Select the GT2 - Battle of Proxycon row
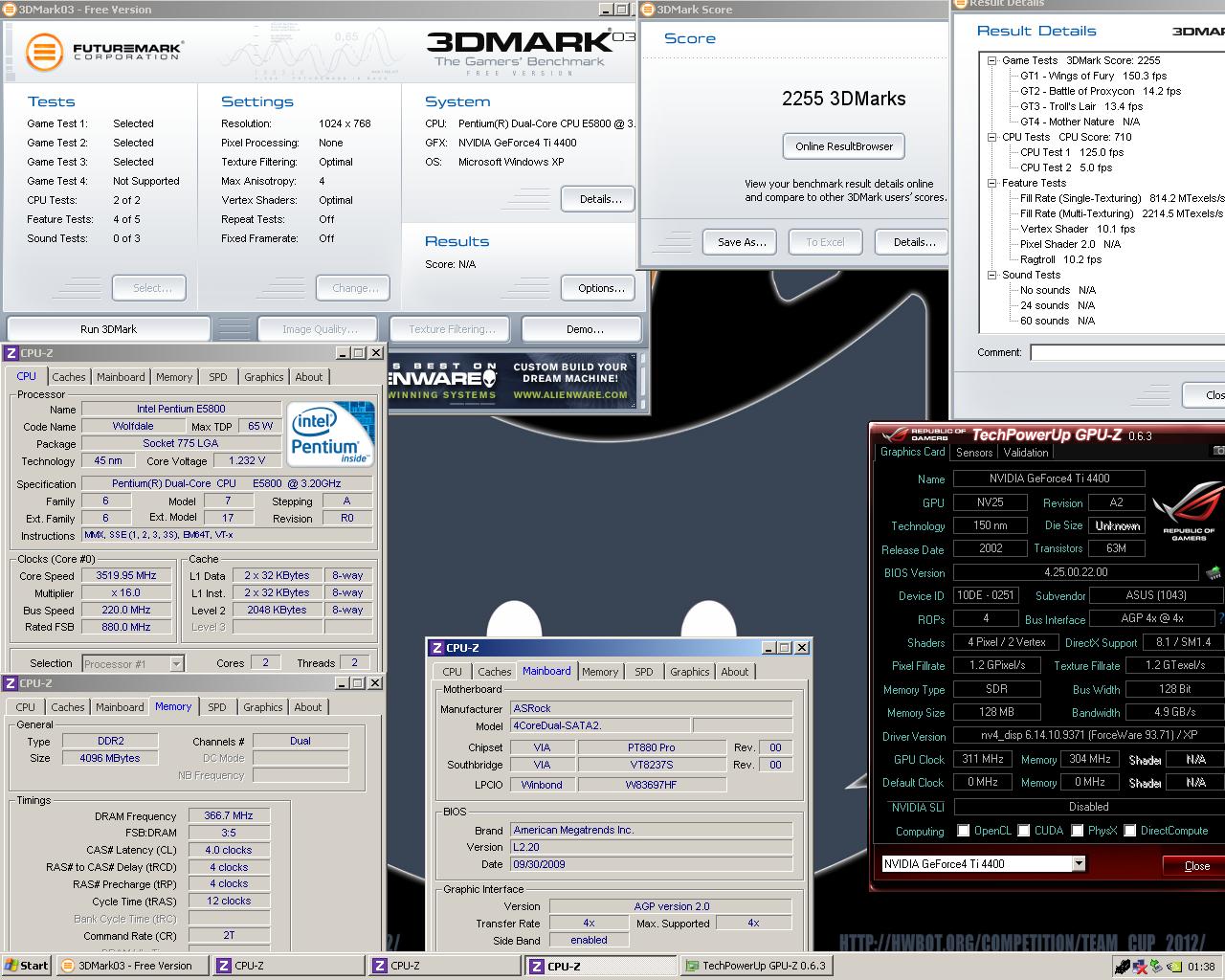Screen dimensions: 1225x980 [1101, 91]
